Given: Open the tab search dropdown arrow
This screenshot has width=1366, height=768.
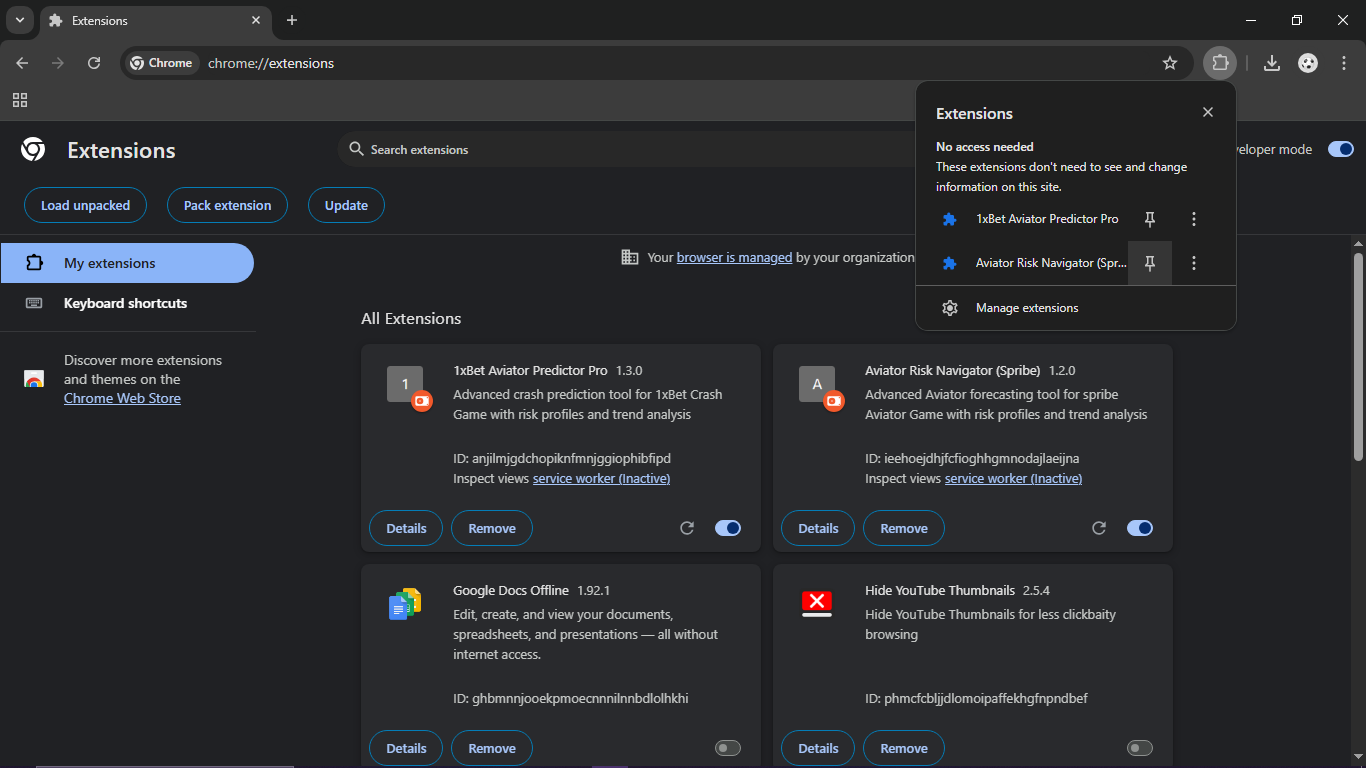Looking at the screenshot, I should tap(20, 20).
